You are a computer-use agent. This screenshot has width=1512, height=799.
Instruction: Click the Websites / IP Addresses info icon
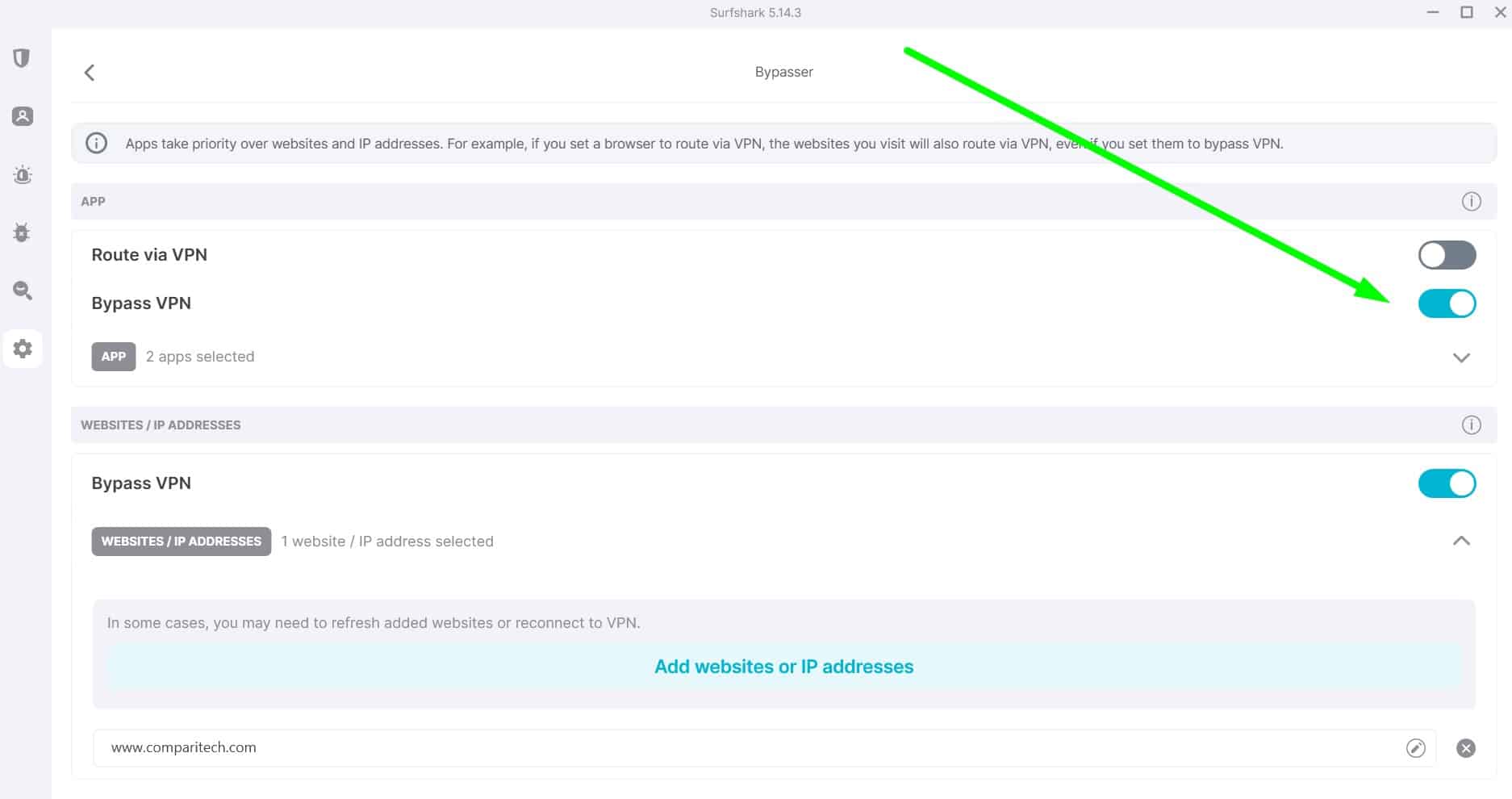[x=1471, y=425]
